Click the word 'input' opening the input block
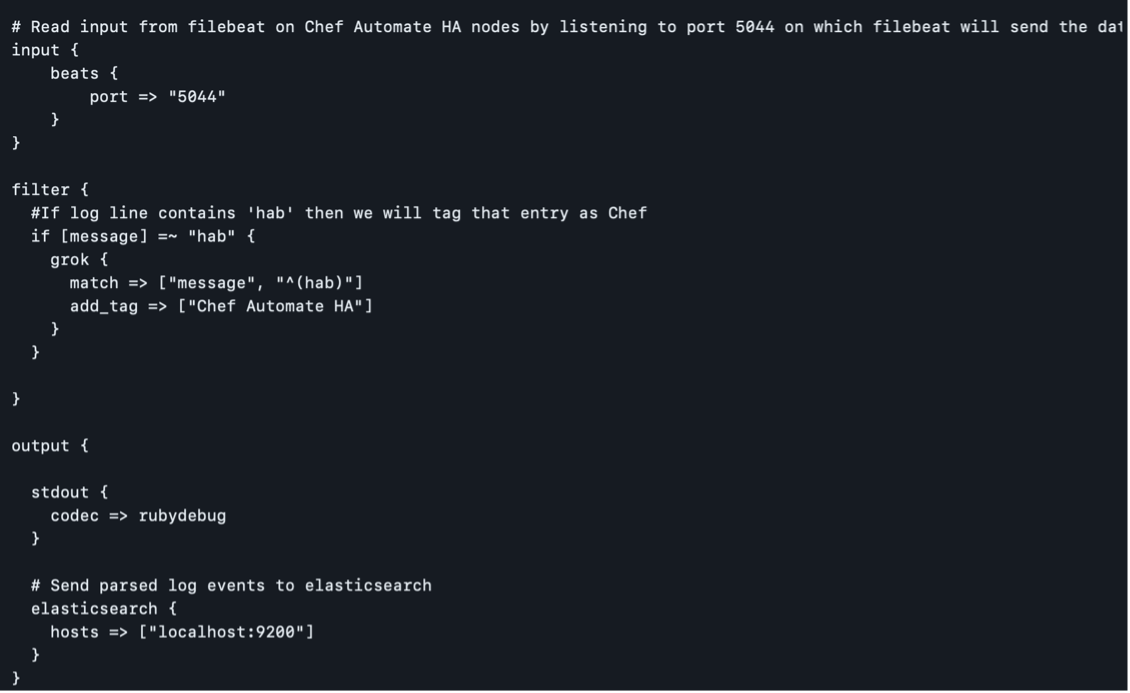The image size is (1130, 693). pos(36,50)
